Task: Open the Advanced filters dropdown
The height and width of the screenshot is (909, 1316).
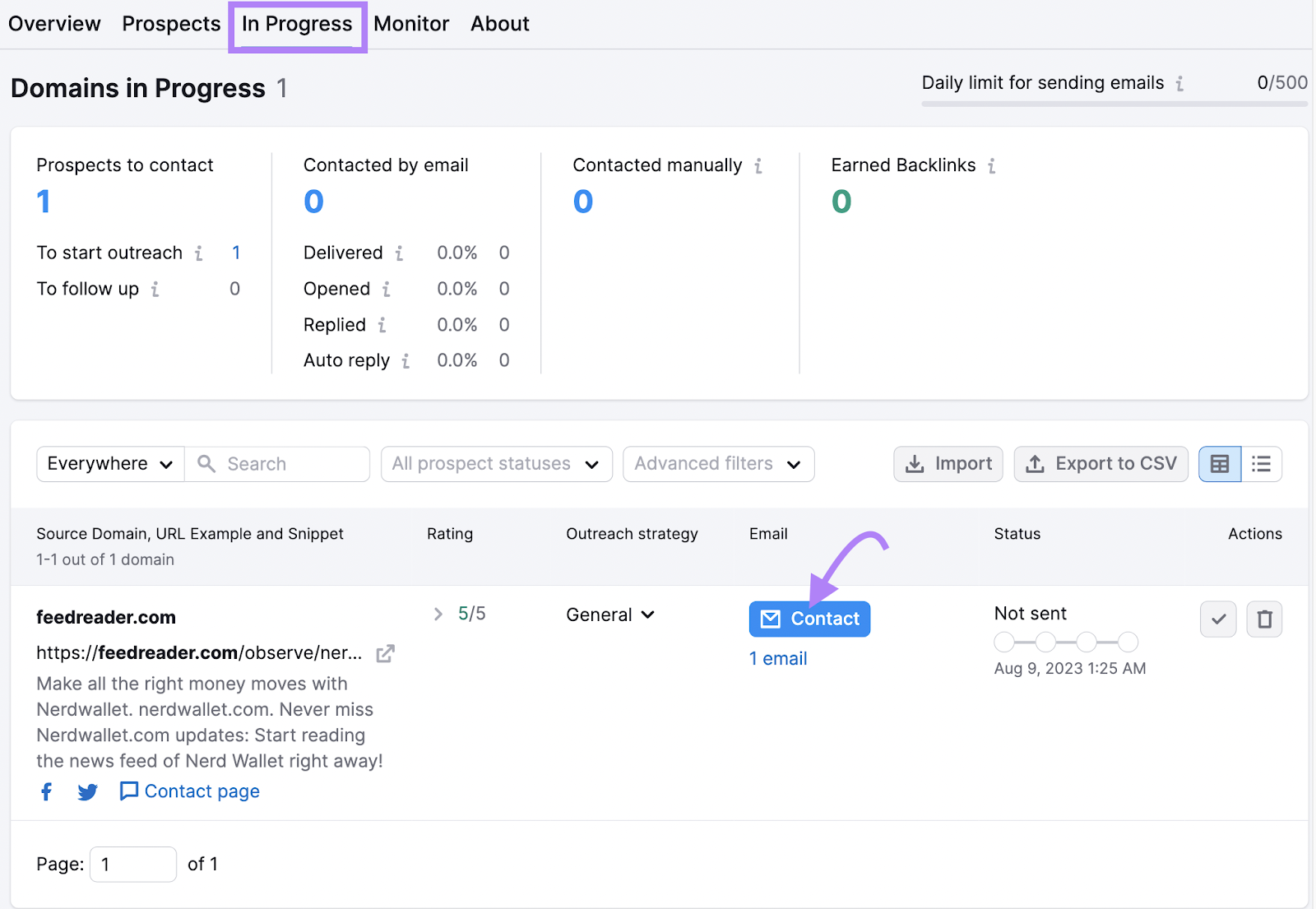Action: tap(717, 463)
